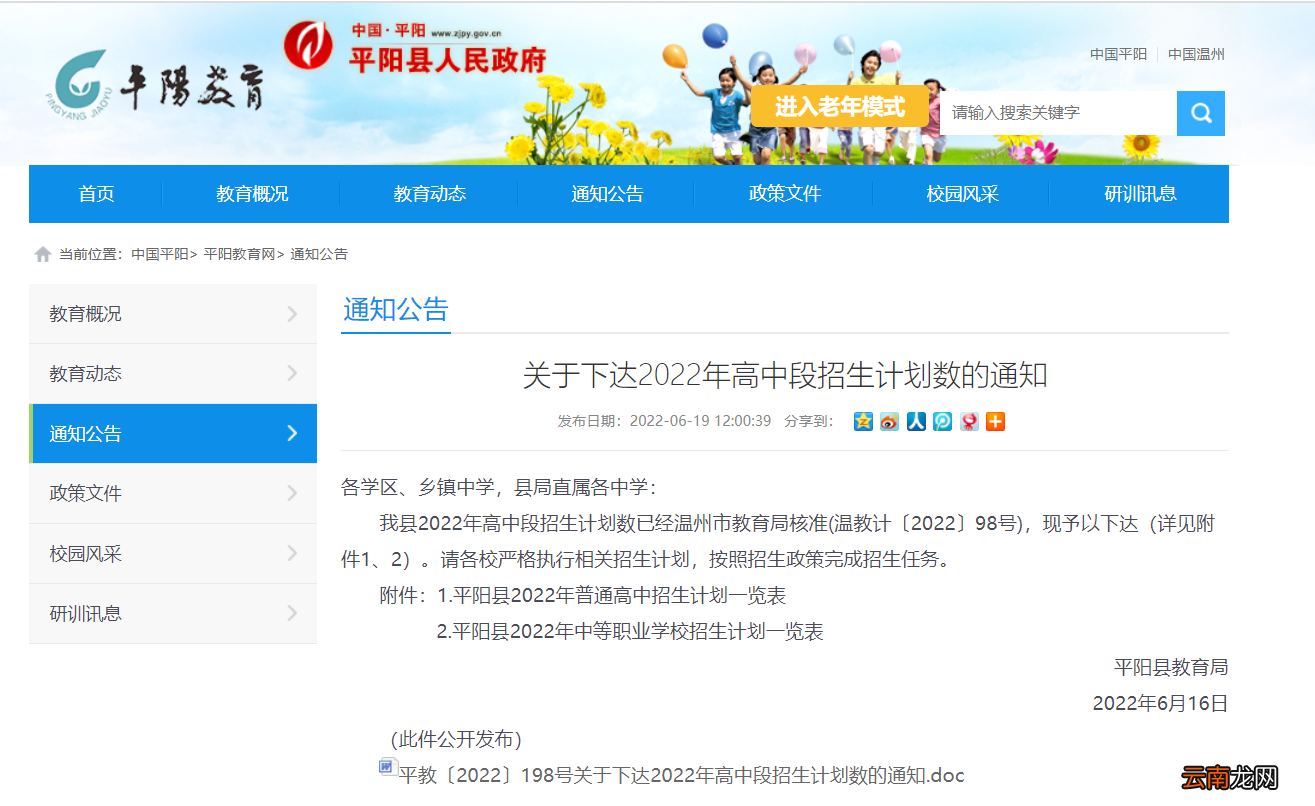Expand the 政策文件 sidebar entry

click(173, 493)
